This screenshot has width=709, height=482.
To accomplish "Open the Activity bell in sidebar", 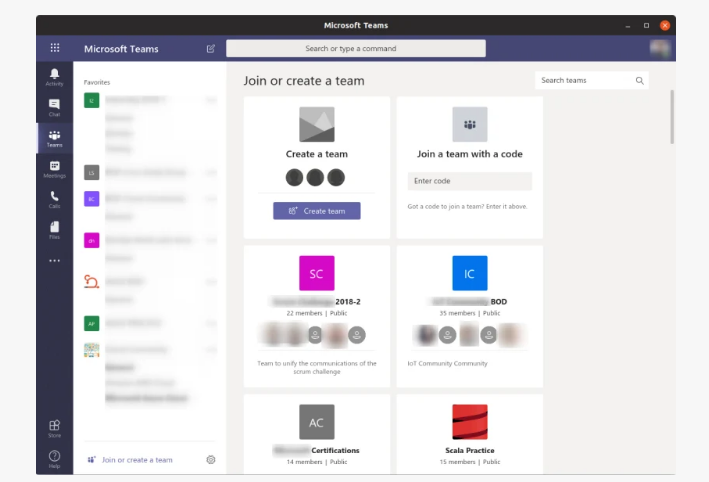I will tap(54, 77).
